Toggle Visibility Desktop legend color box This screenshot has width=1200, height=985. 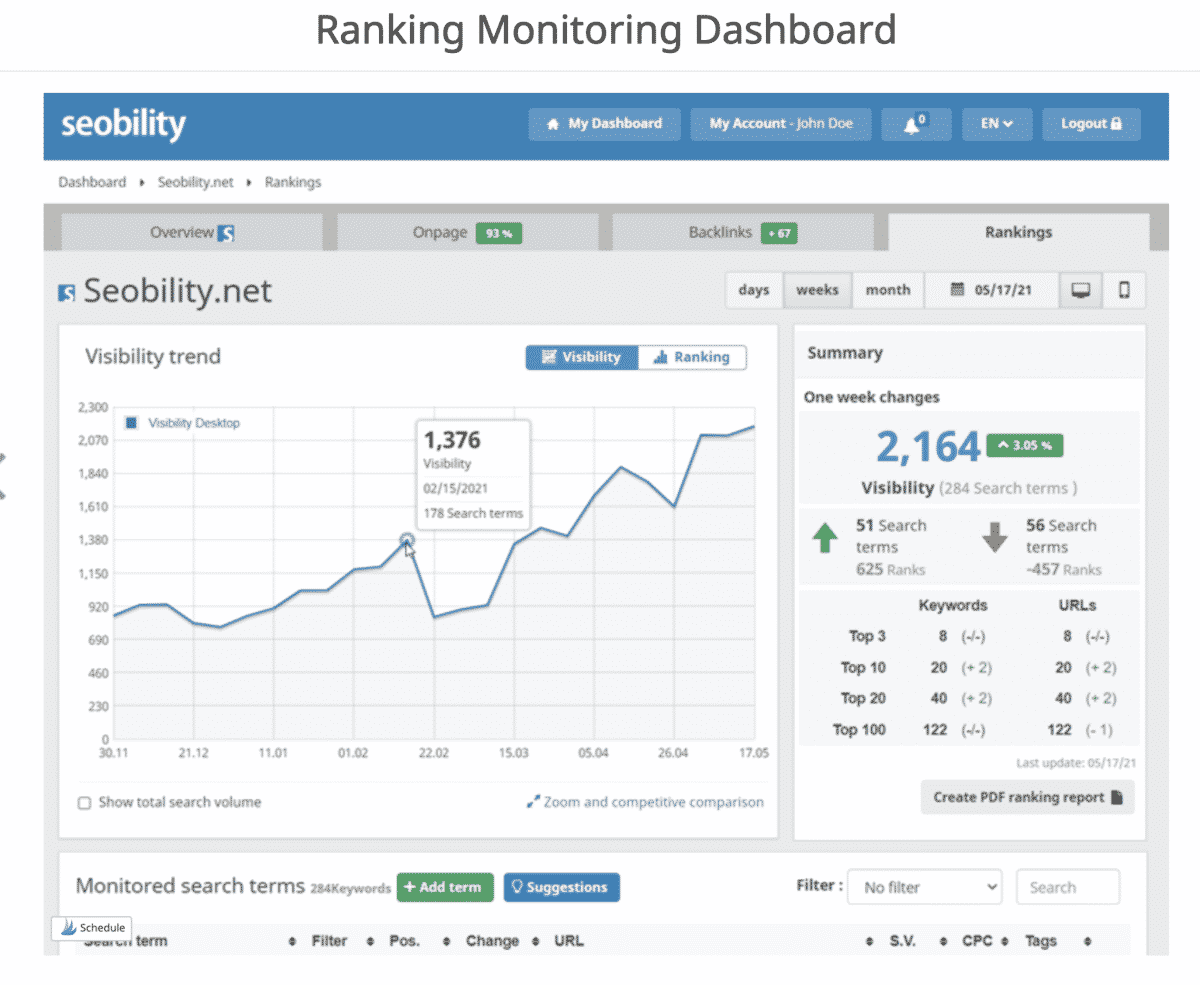(130, 423)
